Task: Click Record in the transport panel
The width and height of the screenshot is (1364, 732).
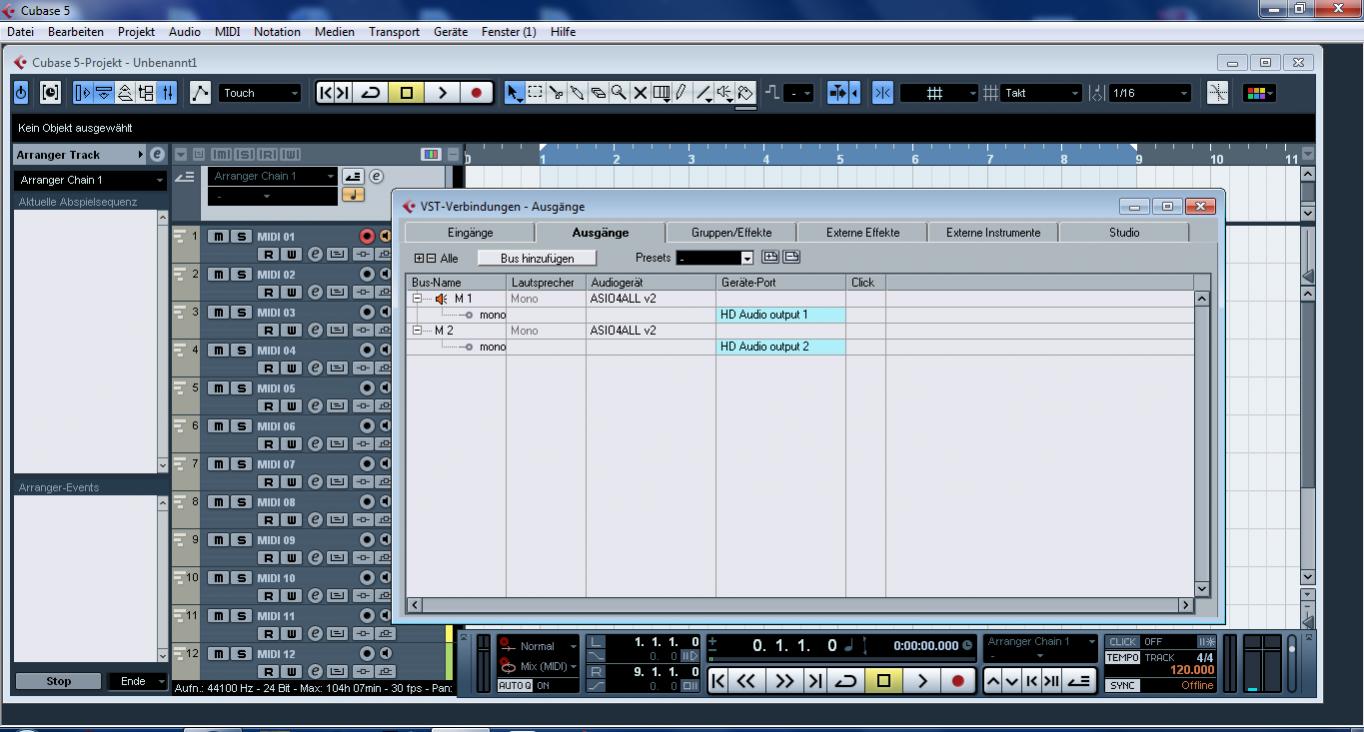Action: point(958,681)
